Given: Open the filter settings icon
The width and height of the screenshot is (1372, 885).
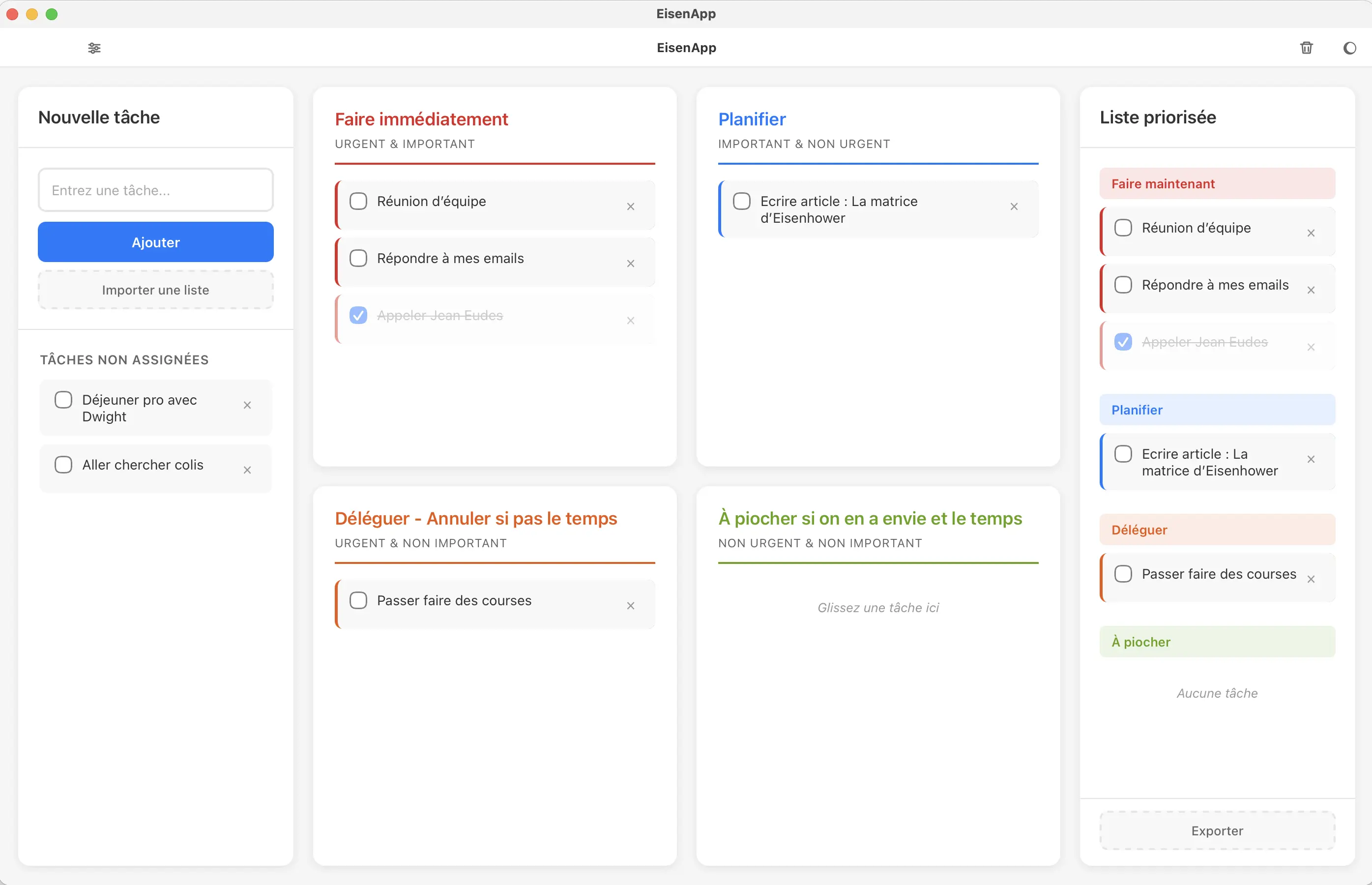Looking at the screenshot, I should click(x=94, y=48).
